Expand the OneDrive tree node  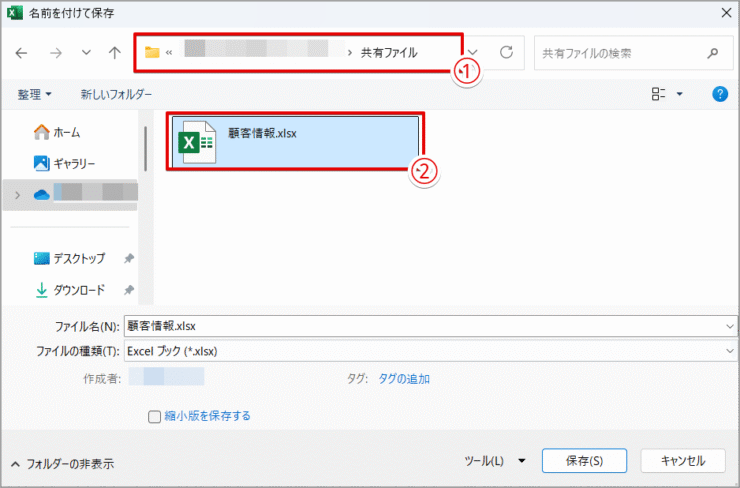tap(17, 195)
